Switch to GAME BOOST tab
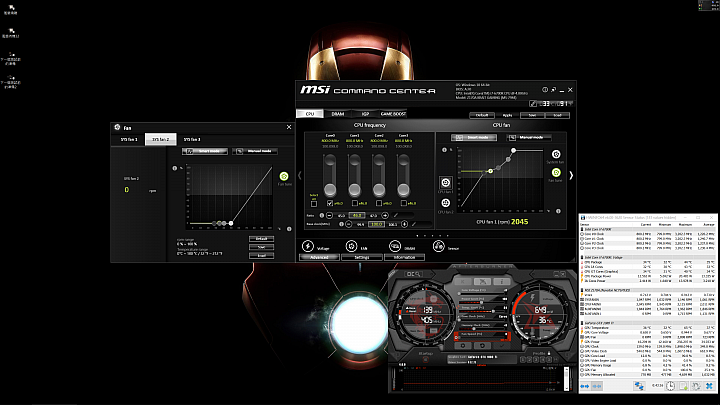Viewport: 720px width, 405px height. pos(393,113)
